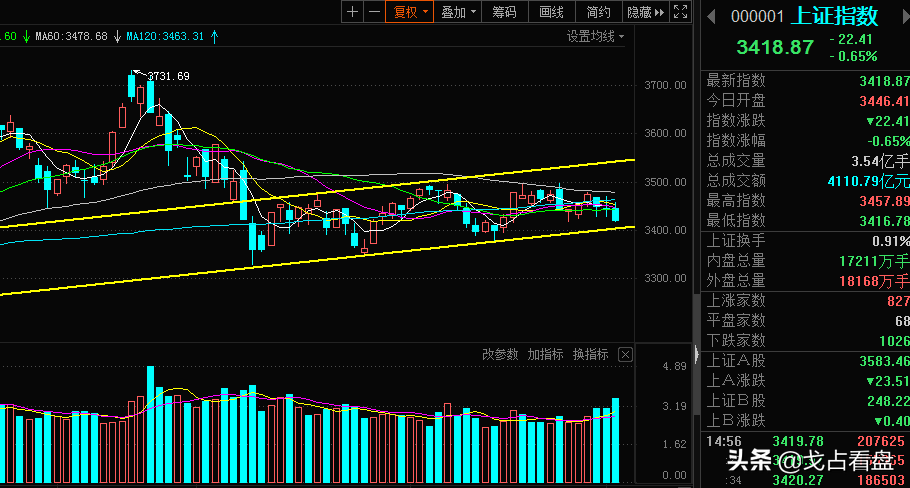
Task: Click the phone icon beside stock code 000001
Action: [711, 16]
